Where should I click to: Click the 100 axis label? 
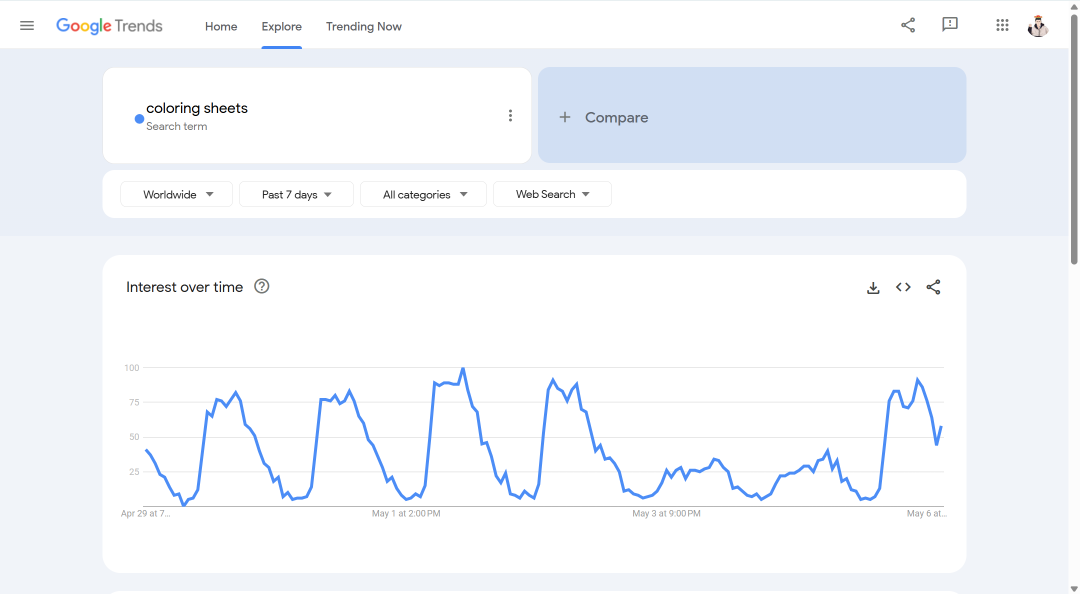(x=132, y=367)
